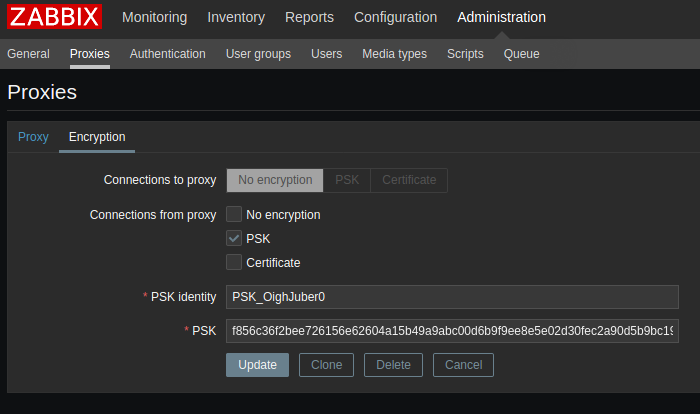Go to the Reports section

pos(309,17)
